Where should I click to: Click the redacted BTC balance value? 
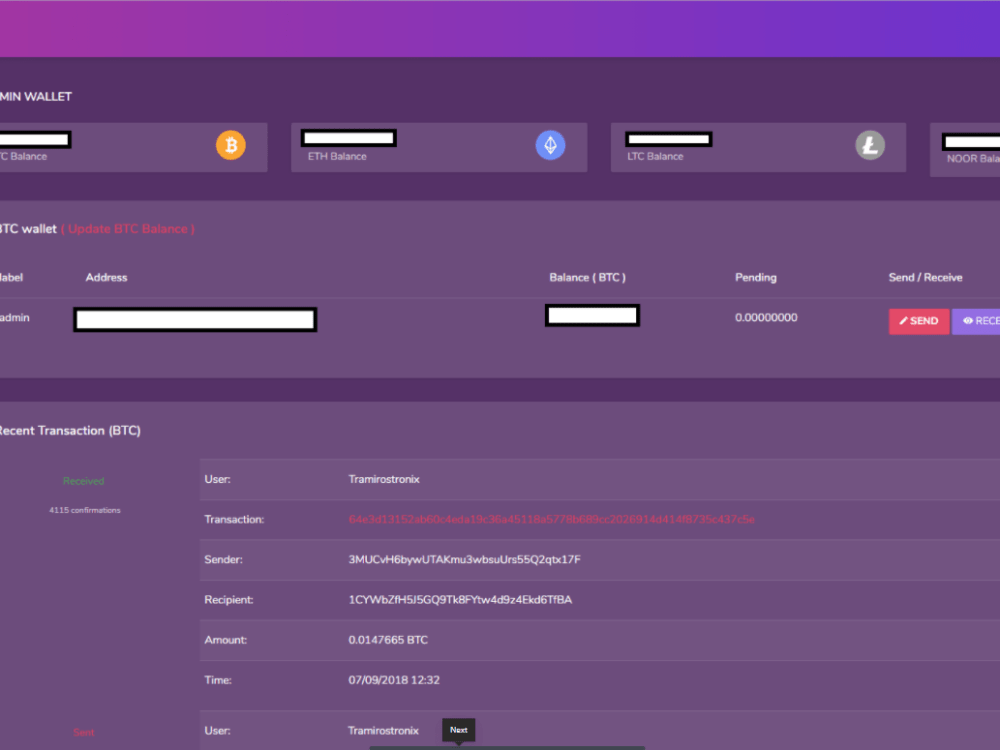592,316
